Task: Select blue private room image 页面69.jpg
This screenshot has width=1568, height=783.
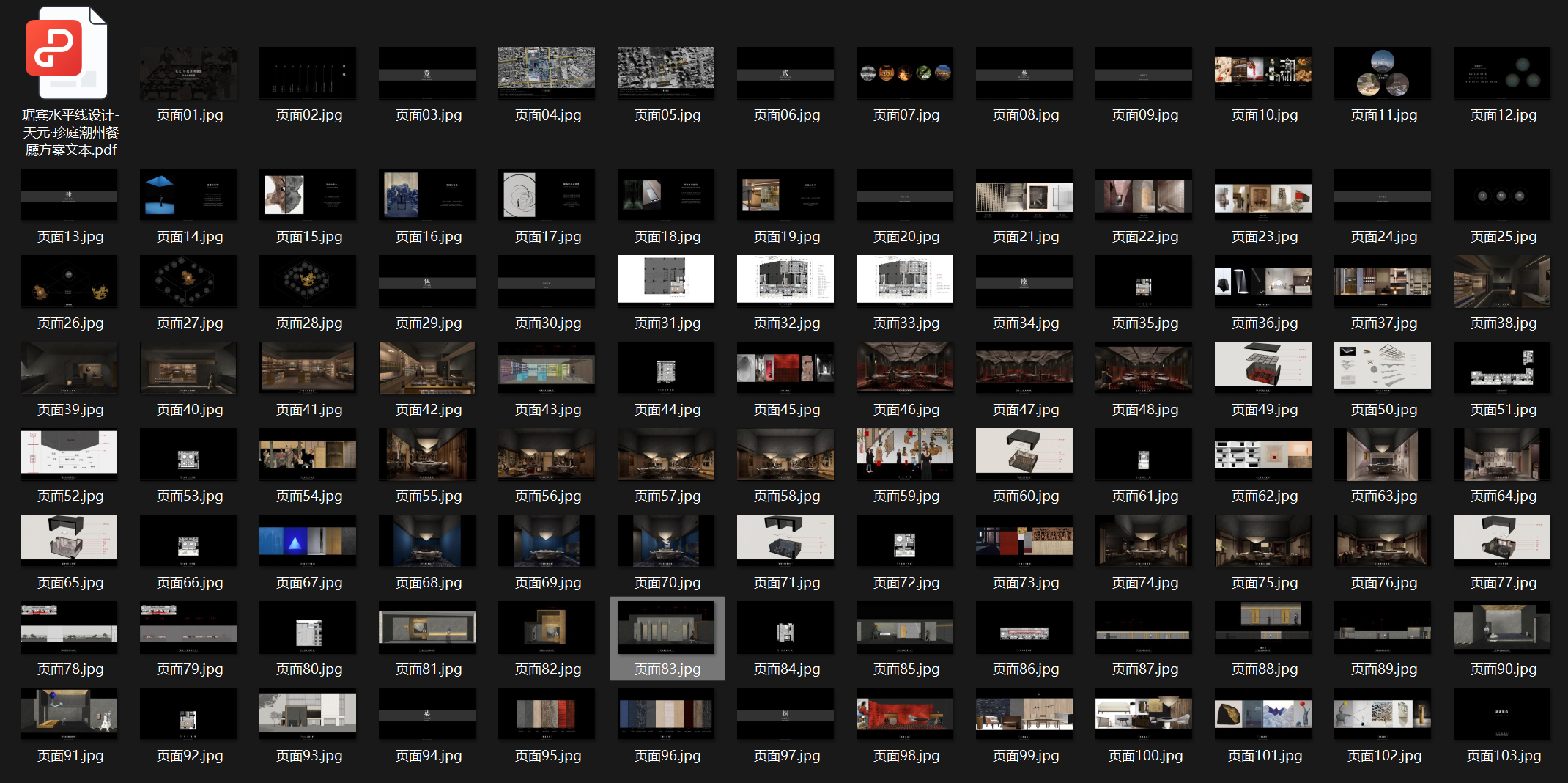Action: pyautogui.click(x=547, y=540)
